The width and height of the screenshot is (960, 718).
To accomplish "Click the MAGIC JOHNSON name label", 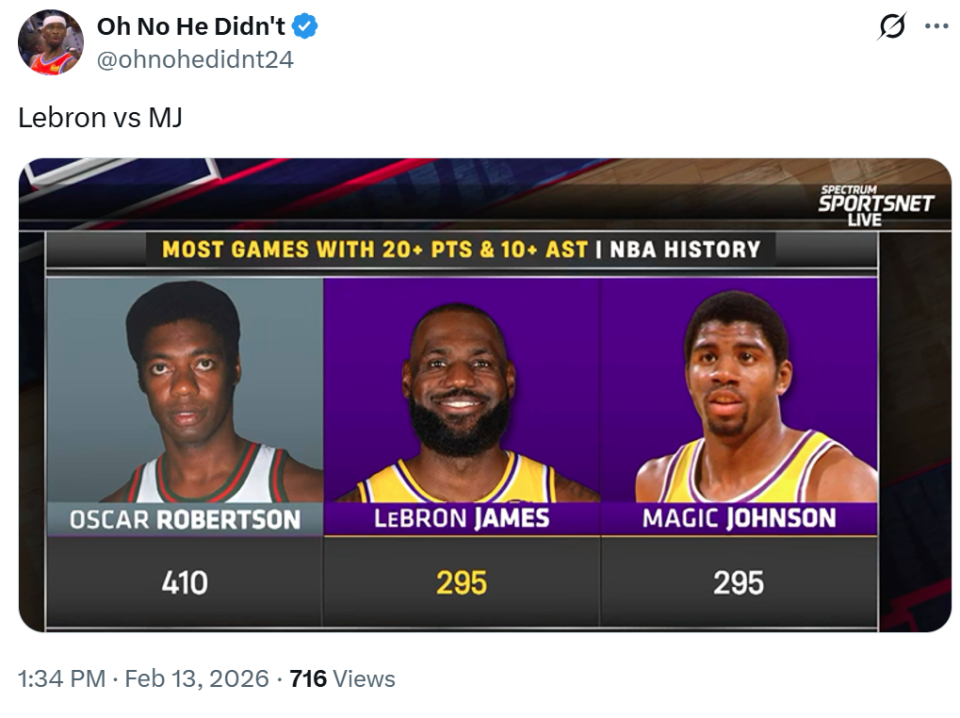I will [738, 518].
